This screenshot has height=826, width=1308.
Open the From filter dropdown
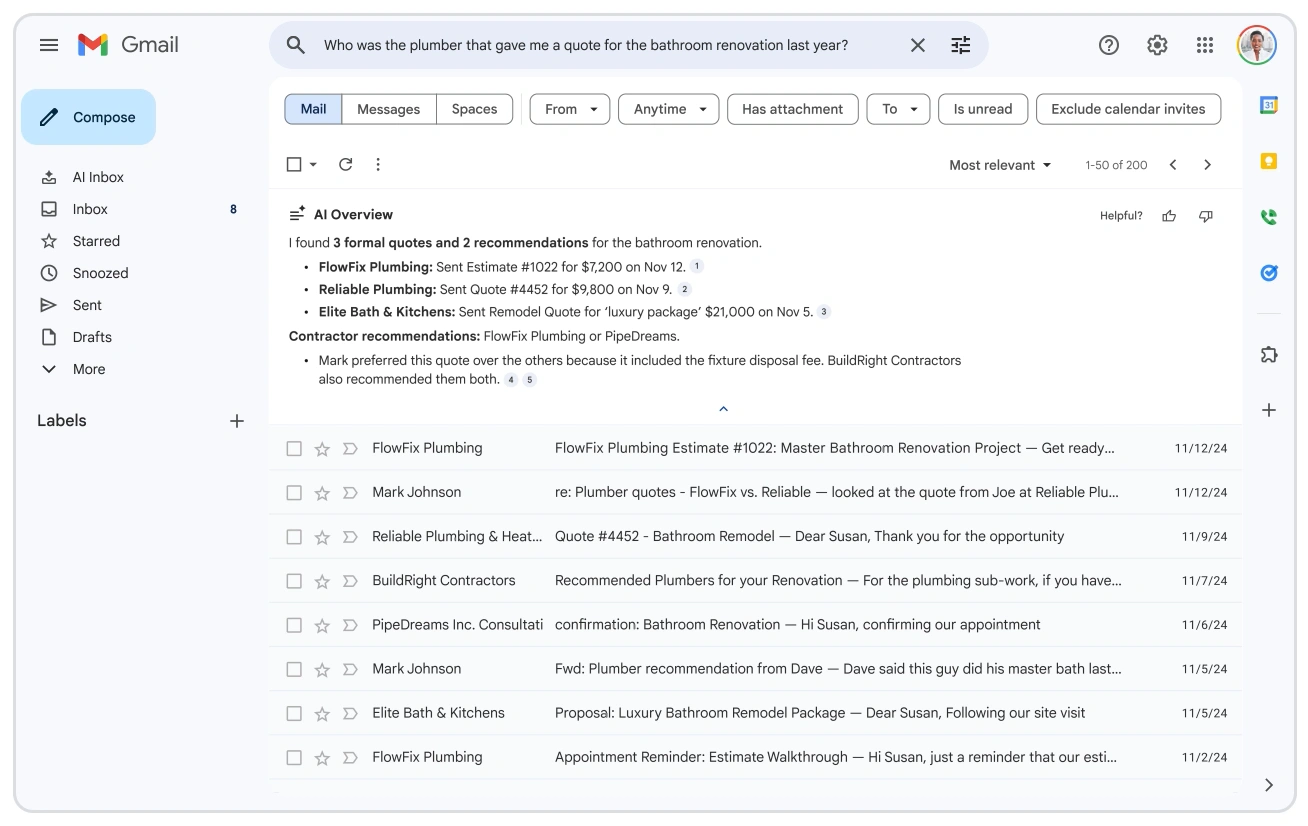pos(569,109)
